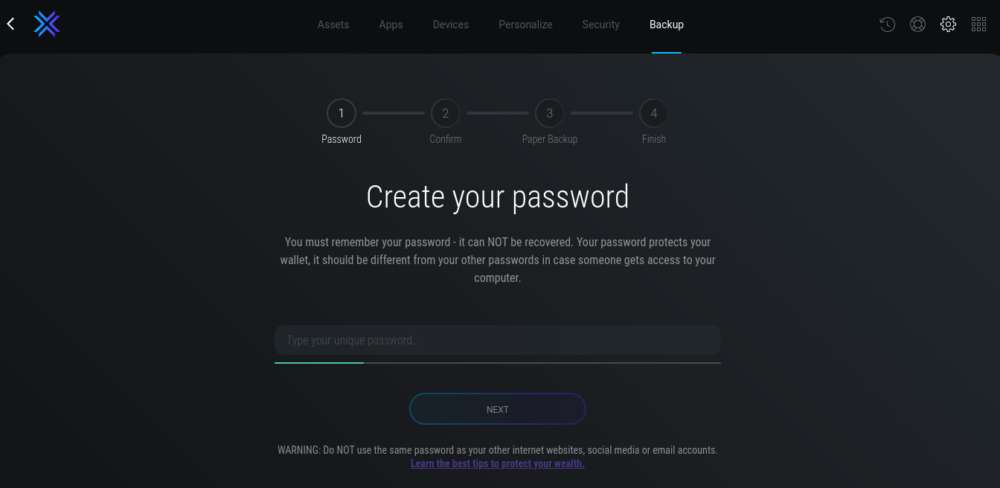
Task: Focus the unique password input field
Action: coord(497,341)
